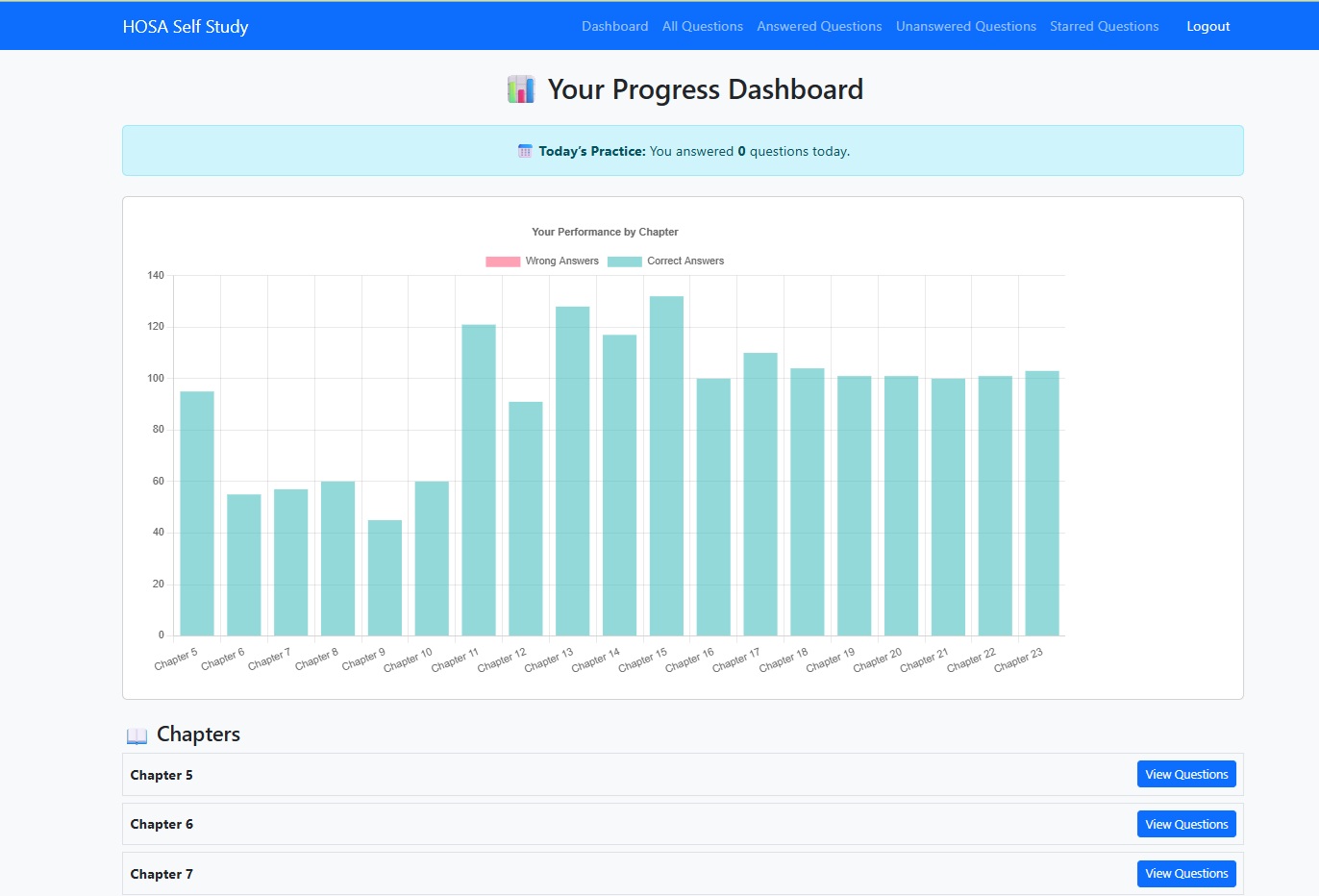Open Starred Questions in navbar
Image resolution: width=1319 pixels, height=896 pixels.
click(x=1104, y=27)
